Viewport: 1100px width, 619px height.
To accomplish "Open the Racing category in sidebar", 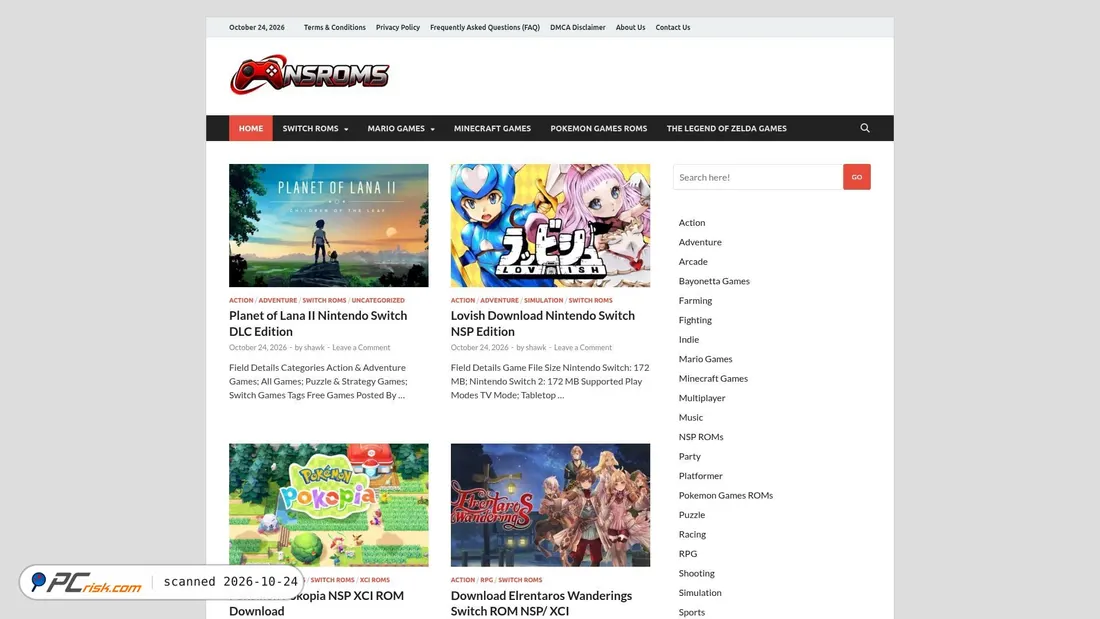I will [692, 534].
